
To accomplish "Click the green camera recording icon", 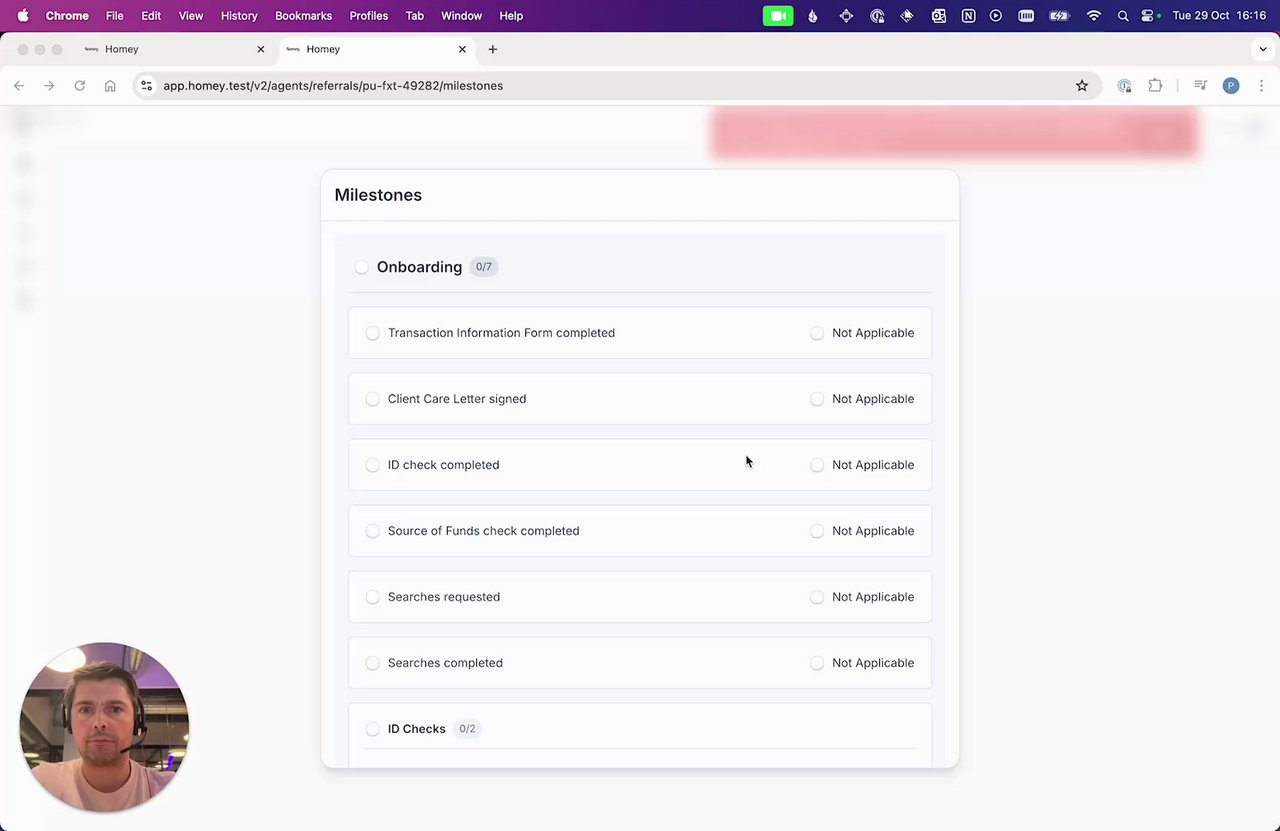I will (778, 16).
